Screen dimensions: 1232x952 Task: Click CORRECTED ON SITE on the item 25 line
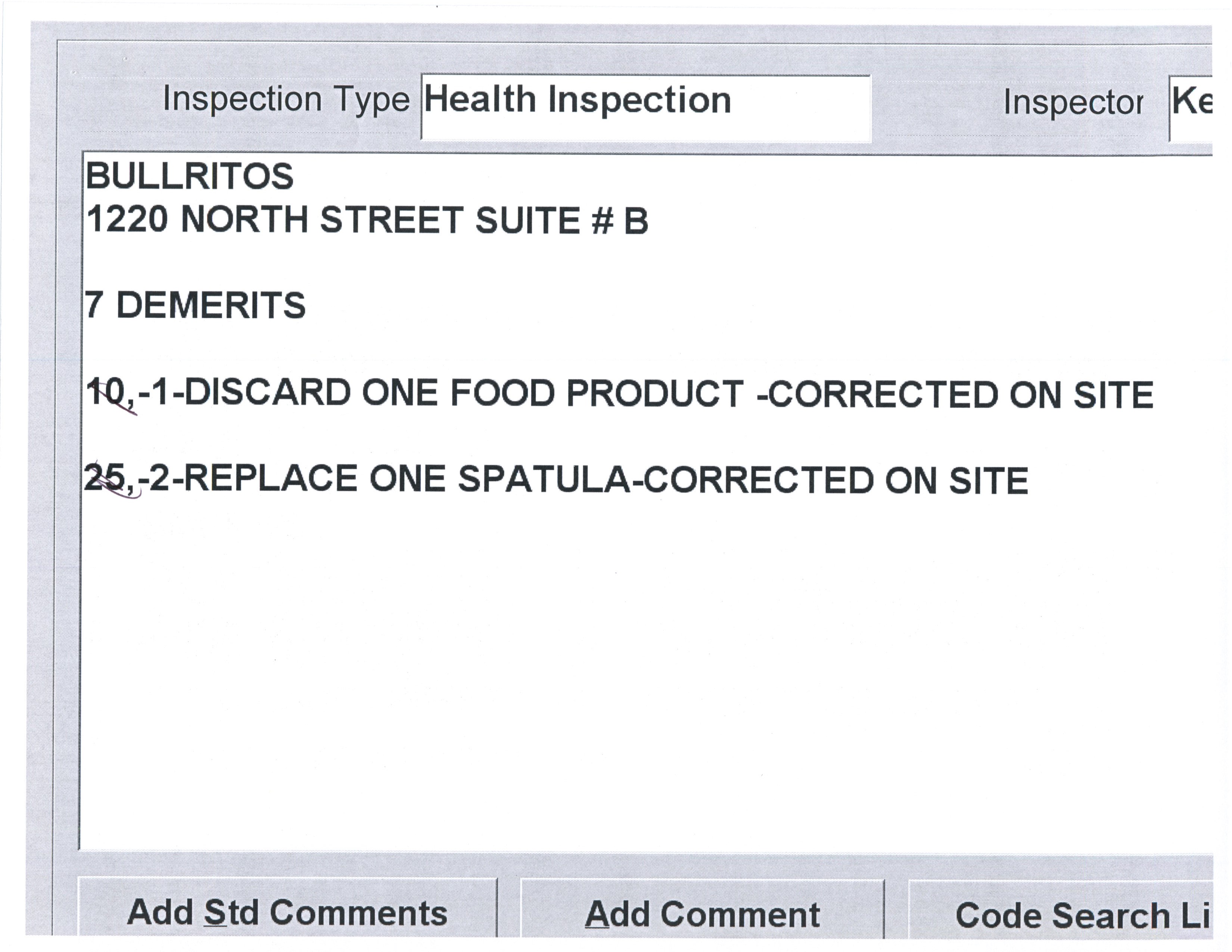[x=835, y=480]
